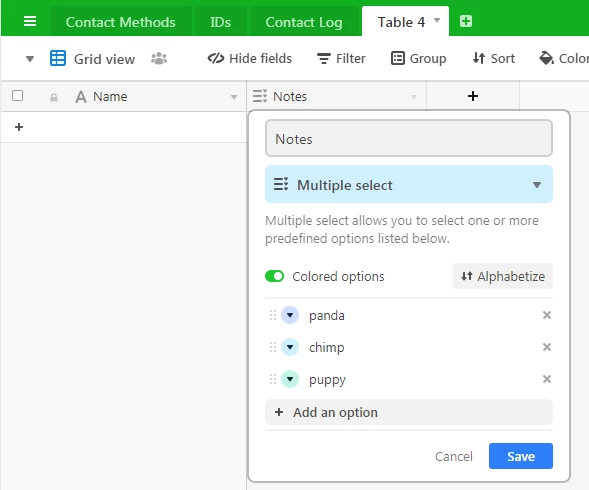Screen dimensions: 589x490
Task: Click the Save button
Action: (x=521, y=456)
